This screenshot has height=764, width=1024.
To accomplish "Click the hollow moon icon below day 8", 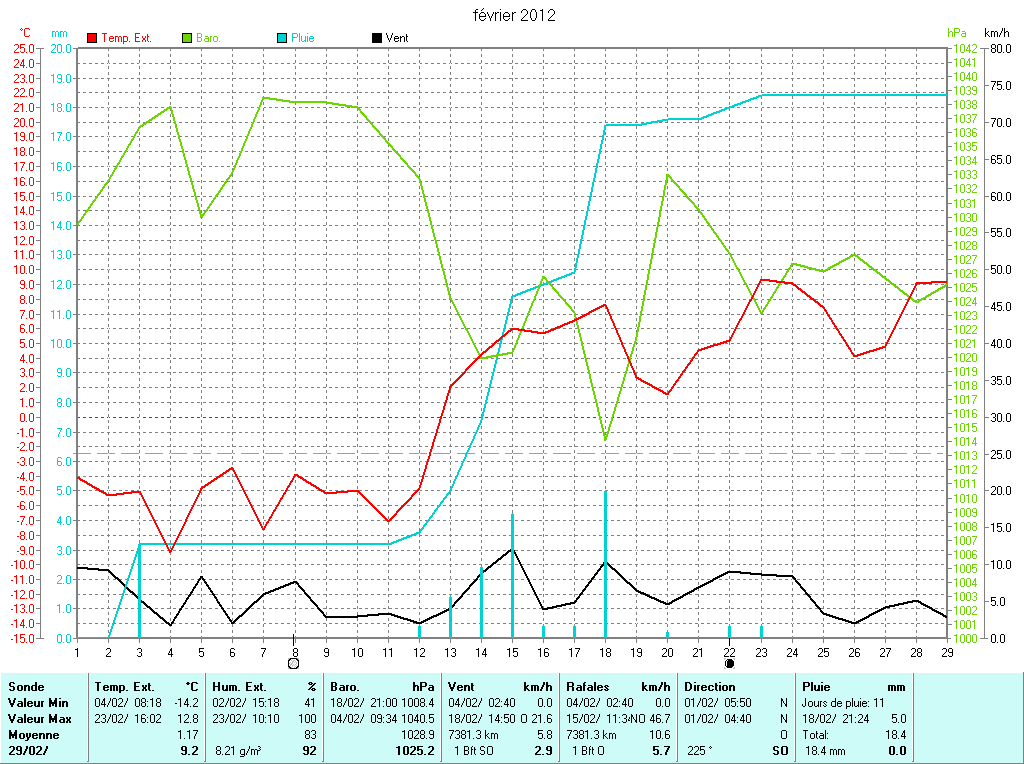I will pos(294,663).
